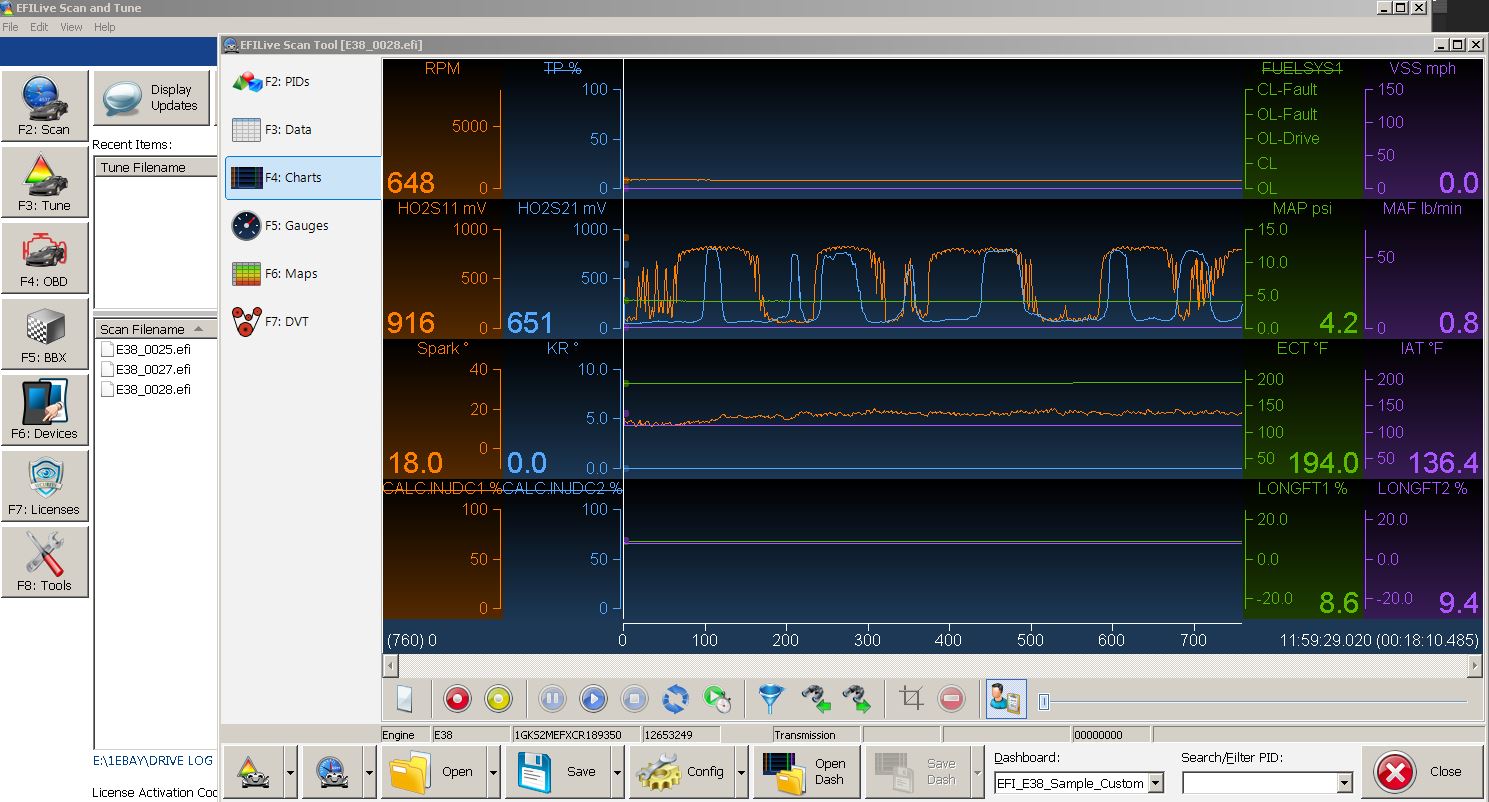Start recording with the red record button
The height and width of the screenshot is (802, 1489).
pyautogui.click(x=457, y=699)
